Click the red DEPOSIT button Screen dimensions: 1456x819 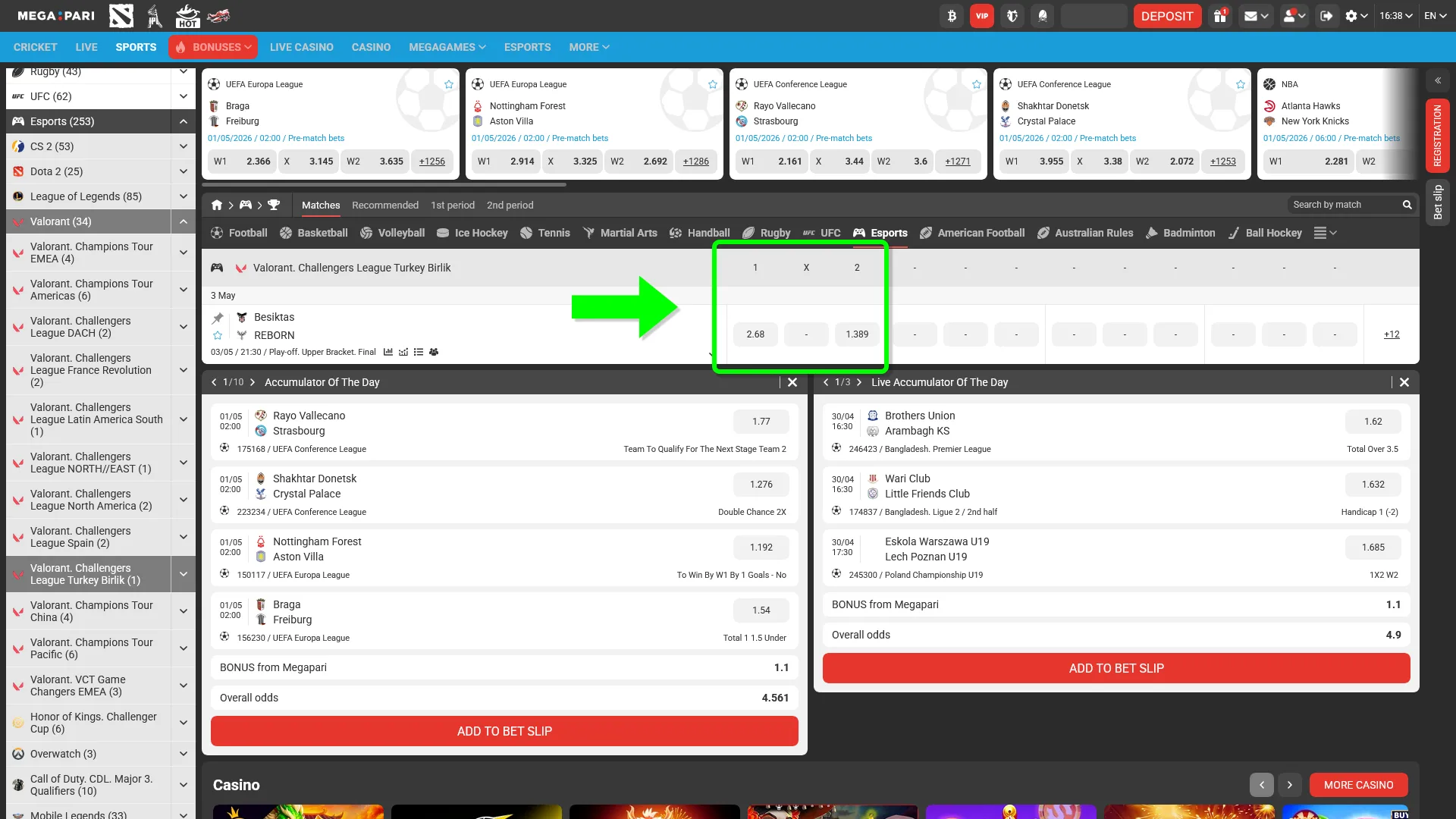[1167, 16]
